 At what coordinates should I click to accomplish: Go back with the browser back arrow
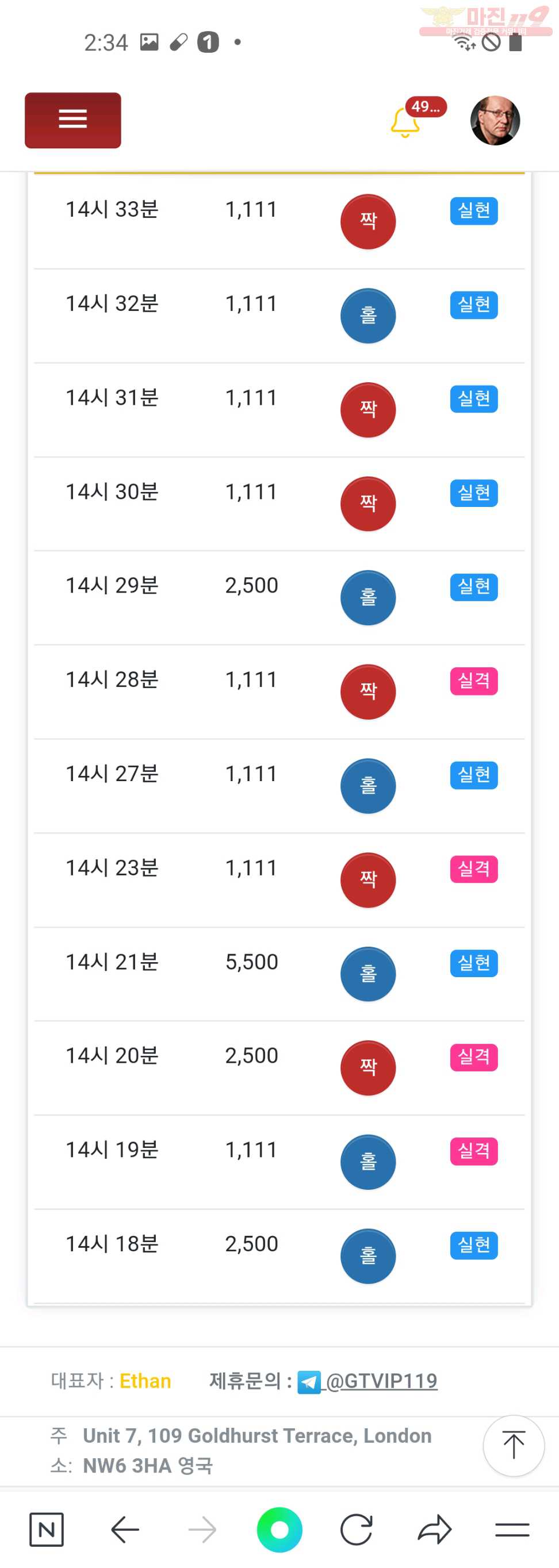125,1528
